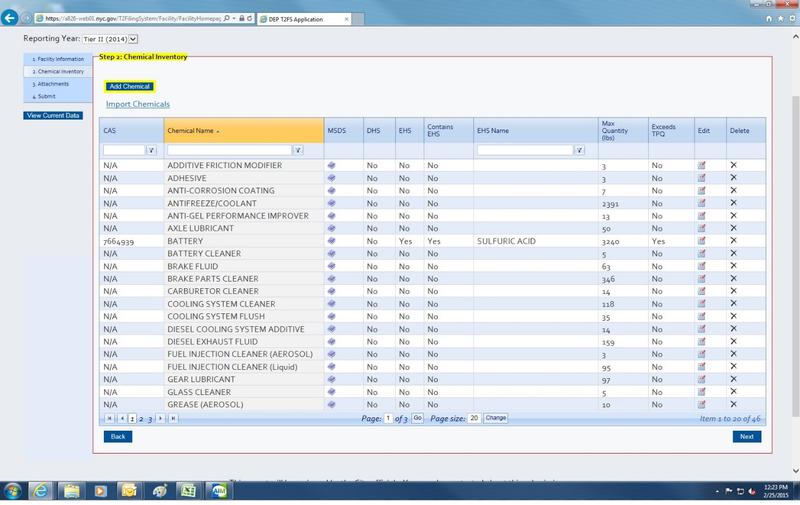This screenshot has height=505, width=800.
Task: Delete the BATTERY CLEANER row
Action: [x=733, y=253]
